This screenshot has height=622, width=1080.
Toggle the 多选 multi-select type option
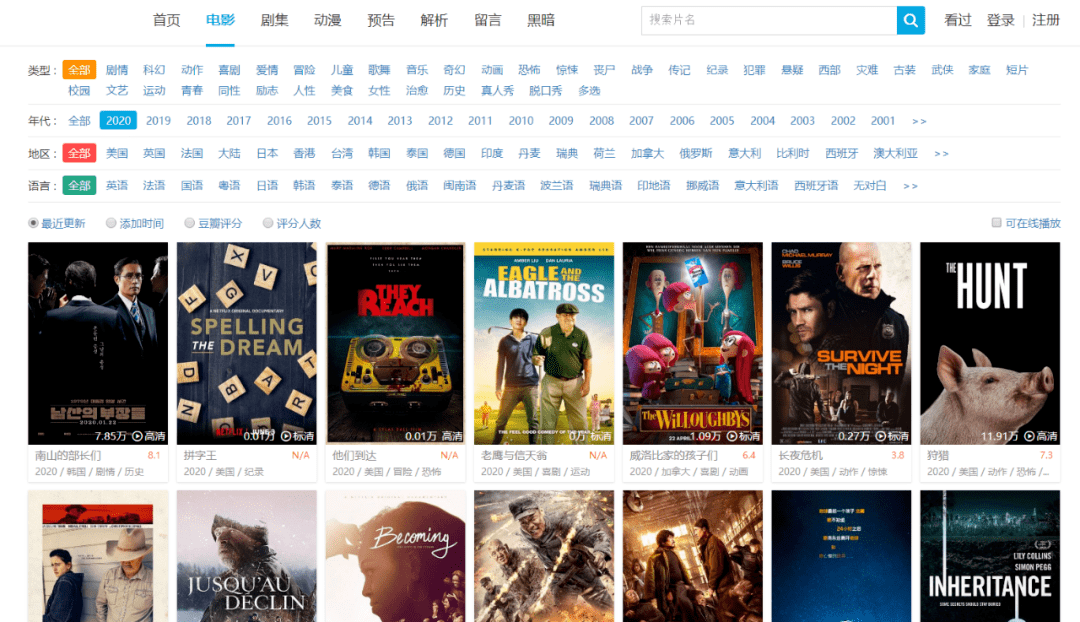click(x=589, y=91)
